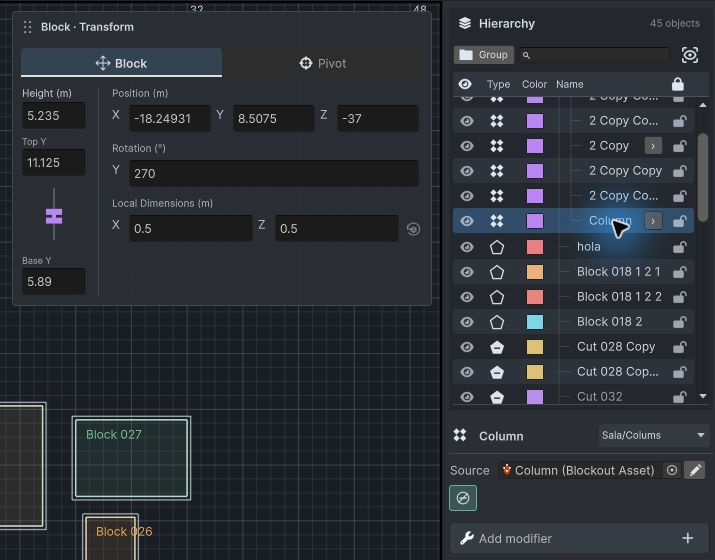Click the pentagon type icon of hola
The height and width of the screenshot is (560, 715).
pyautogui.click(x=497, y=247)
